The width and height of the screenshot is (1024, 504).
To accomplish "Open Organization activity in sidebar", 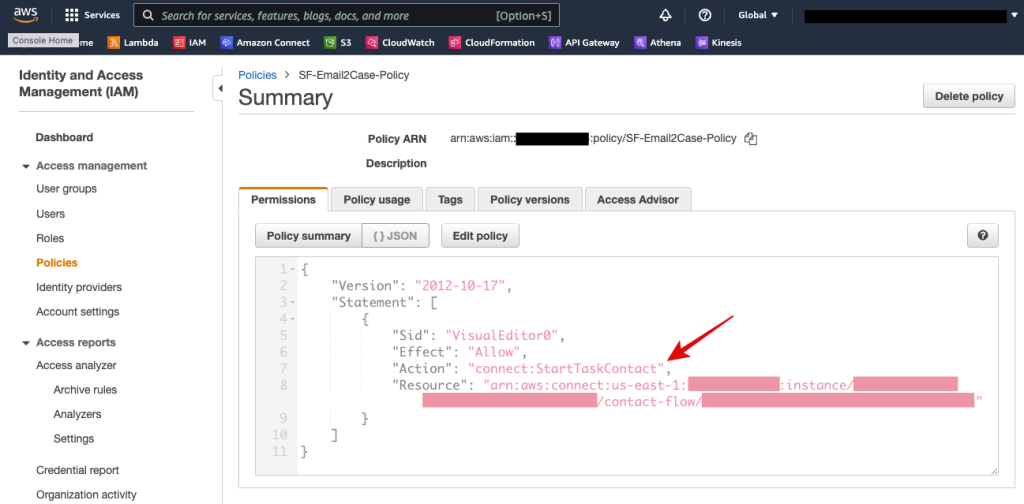I will (86, 494).
